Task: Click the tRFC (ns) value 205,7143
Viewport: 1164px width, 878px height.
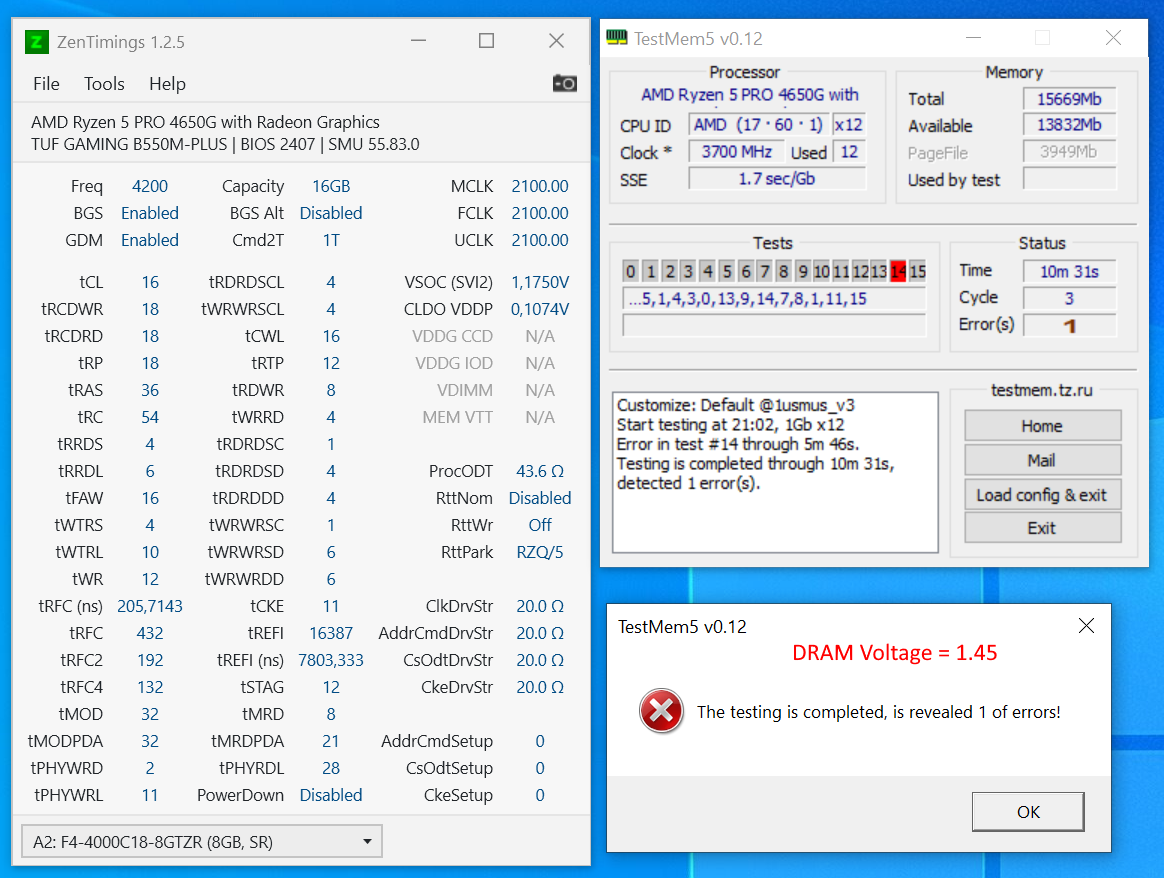Action: [x=150, y=606]
